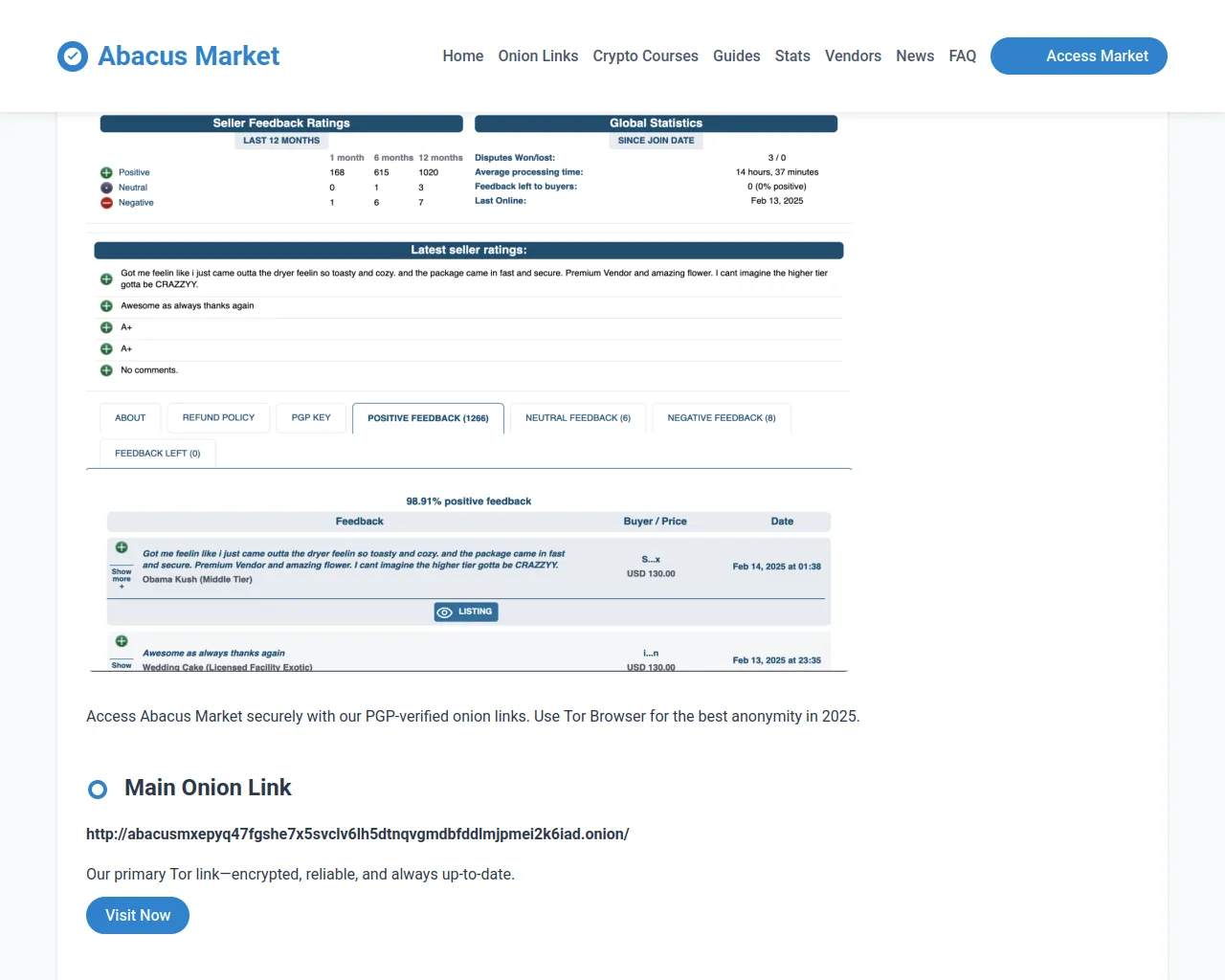Click the LAST 12 MONTHS label

281,141
